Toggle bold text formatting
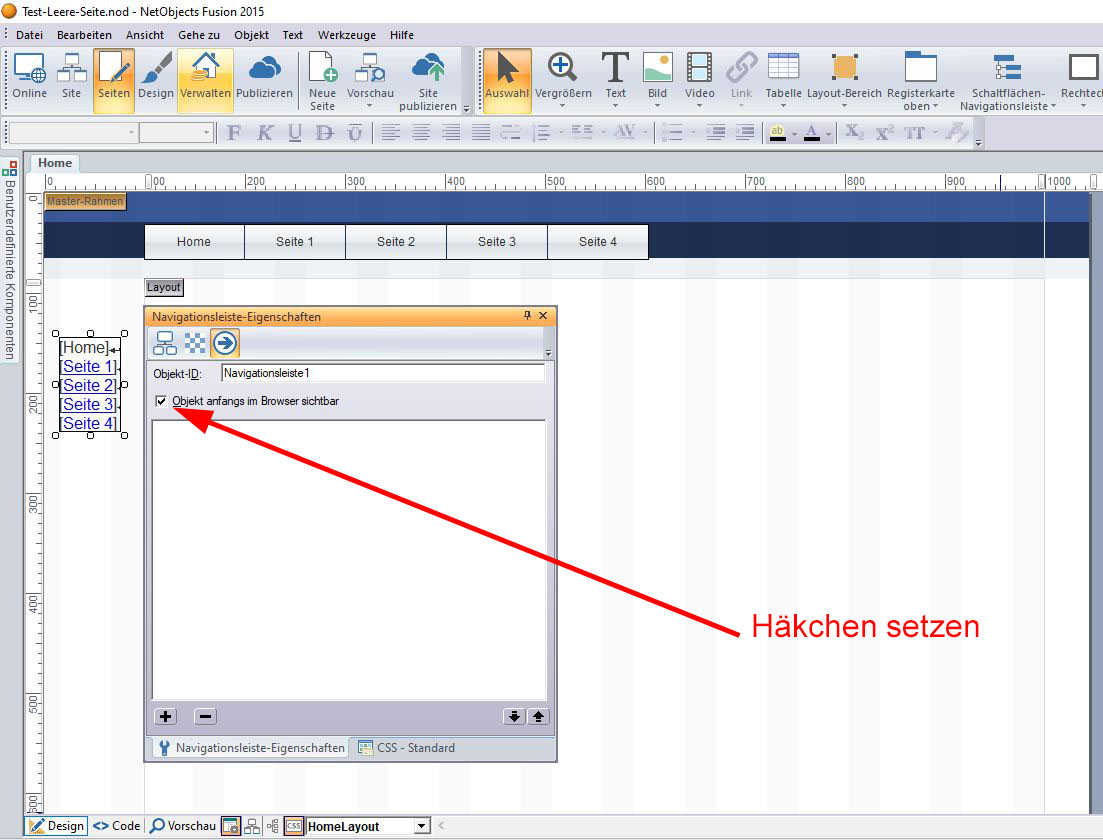 (x=234, y=133)
